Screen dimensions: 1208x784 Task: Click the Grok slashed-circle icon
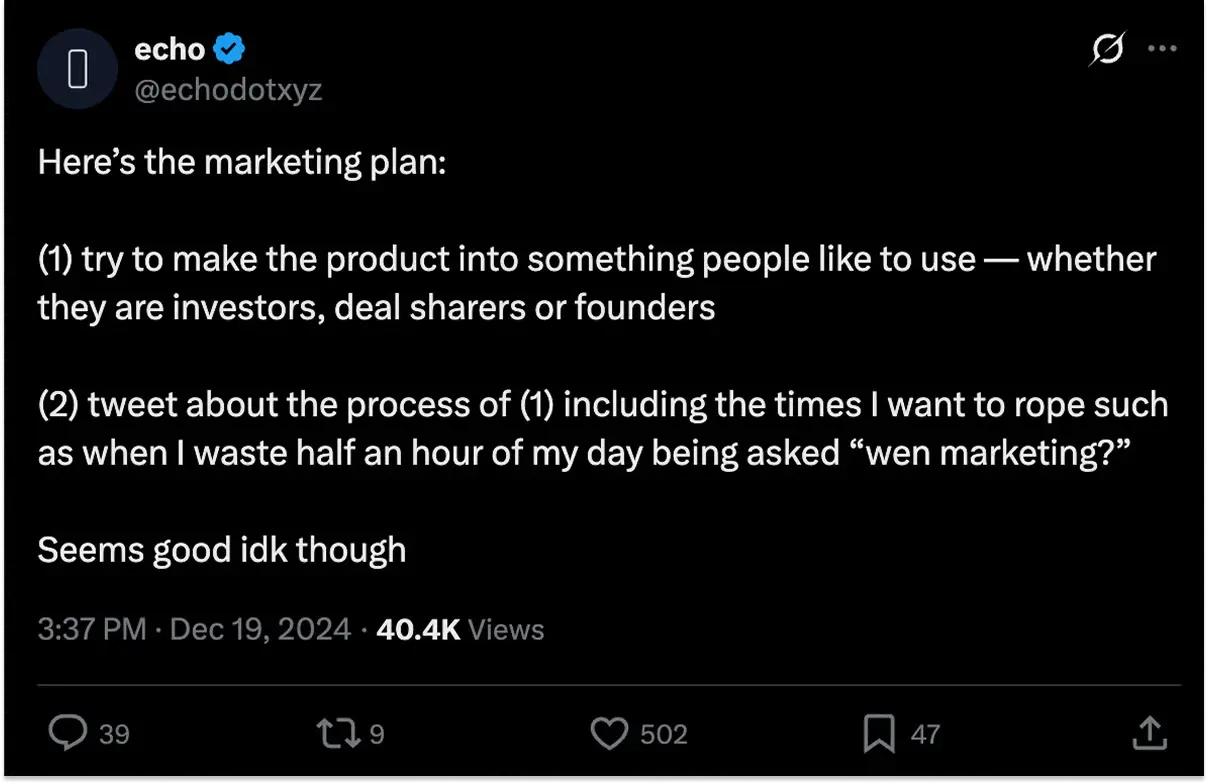1106,49
